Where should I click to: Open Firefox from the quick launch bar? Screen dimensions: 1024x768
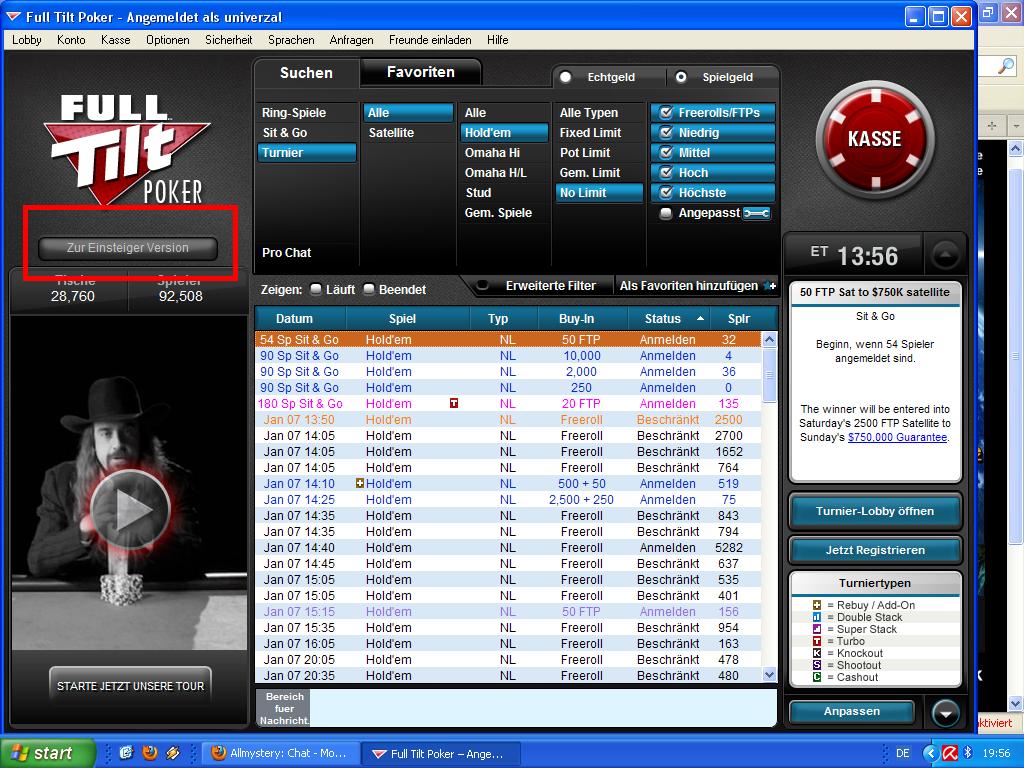point(150,753)
